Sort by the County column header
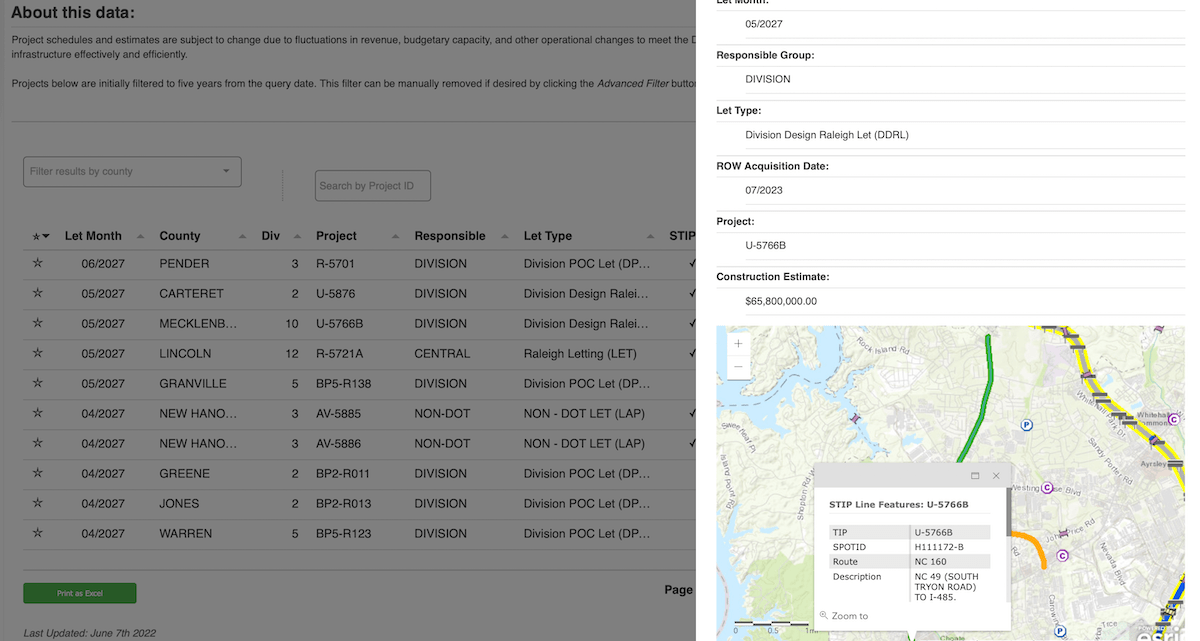1200x641 pixels. click(180, 236)
